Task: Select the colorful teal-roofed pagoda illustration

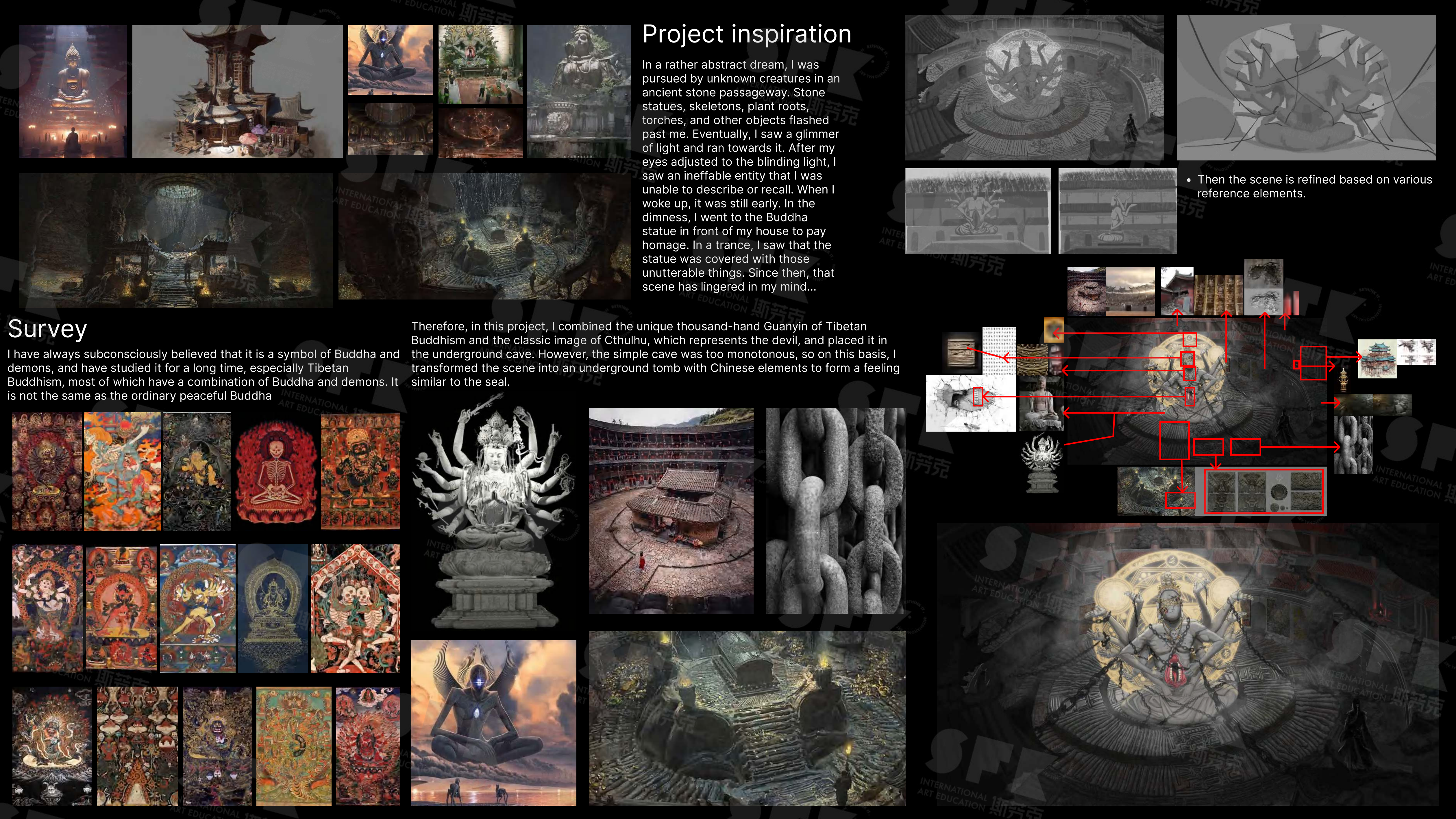Action: 1377,358
